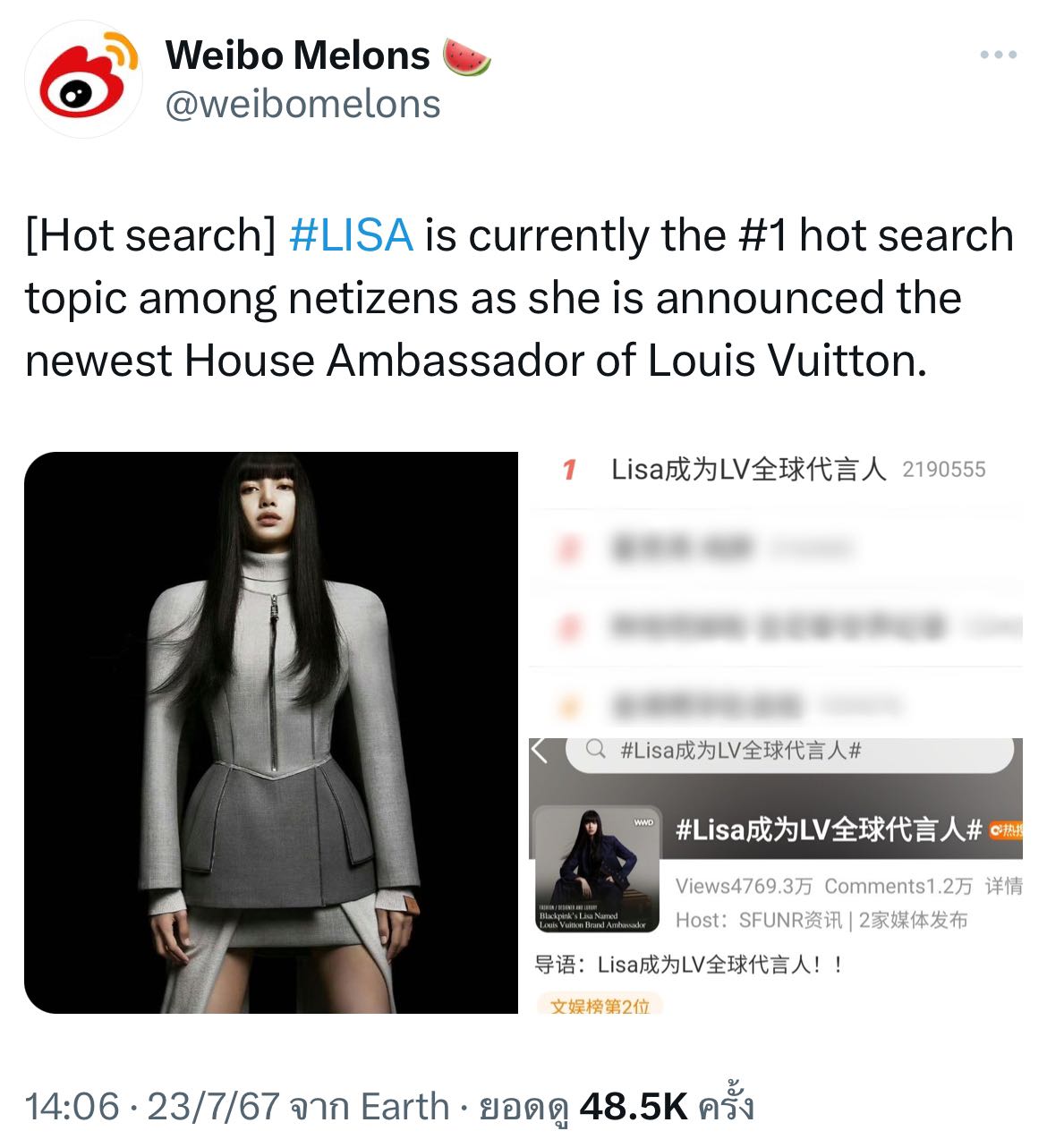Screen dimensions: 1047x1148
Task: Click the 48.5K view count
Action: [x=634, y=1108]
